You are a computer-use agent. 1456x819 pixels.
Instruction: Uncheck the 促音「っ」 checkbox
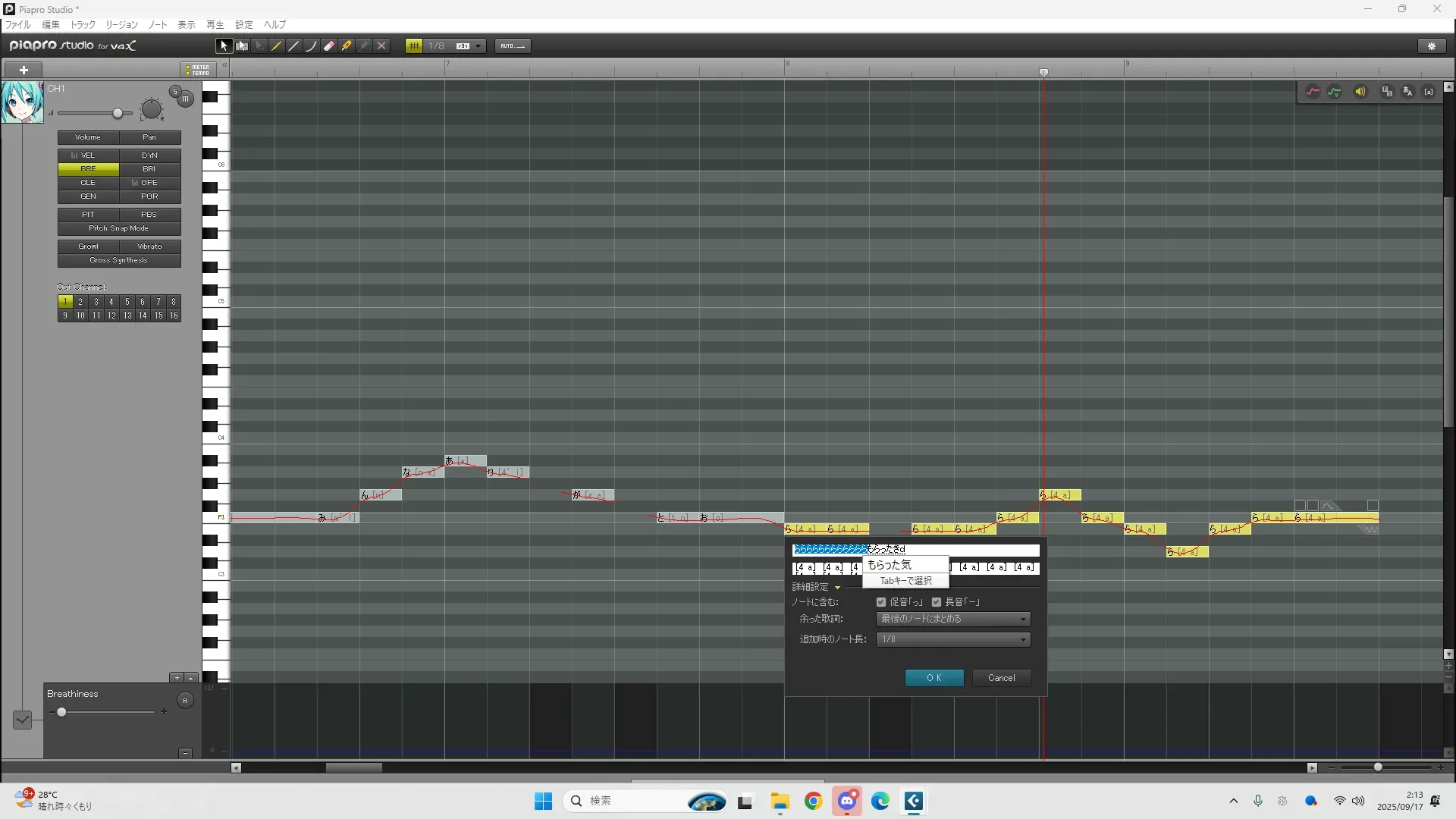881,602
